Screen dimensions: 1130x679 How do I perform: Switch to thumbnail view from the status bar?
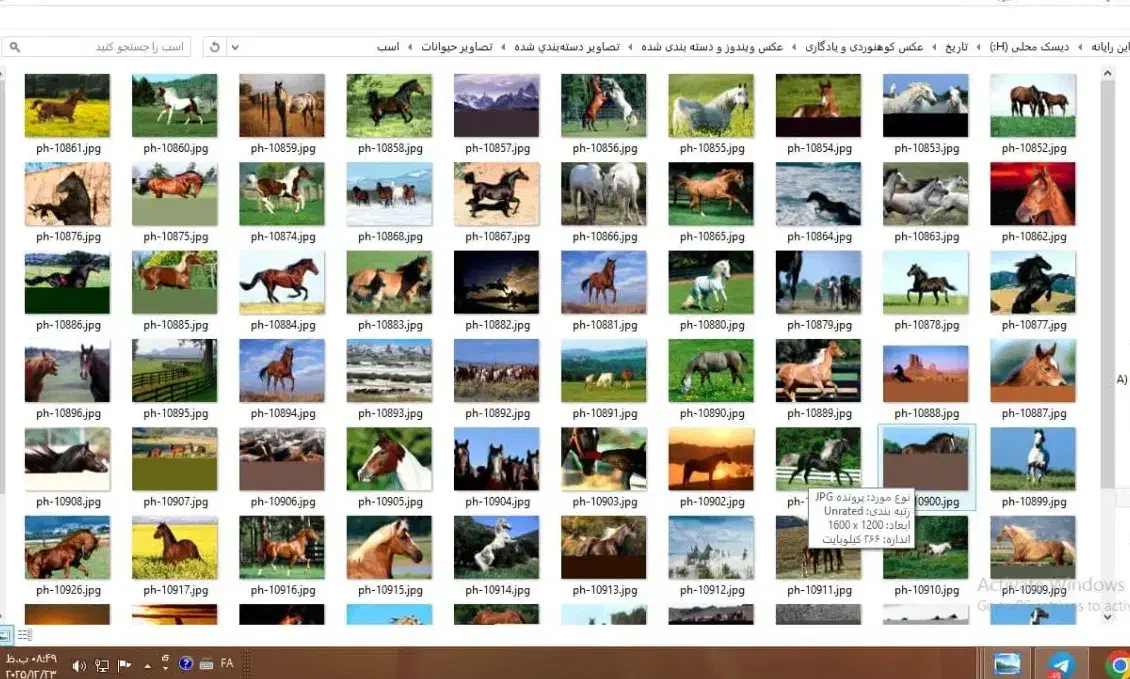[8, 636]
